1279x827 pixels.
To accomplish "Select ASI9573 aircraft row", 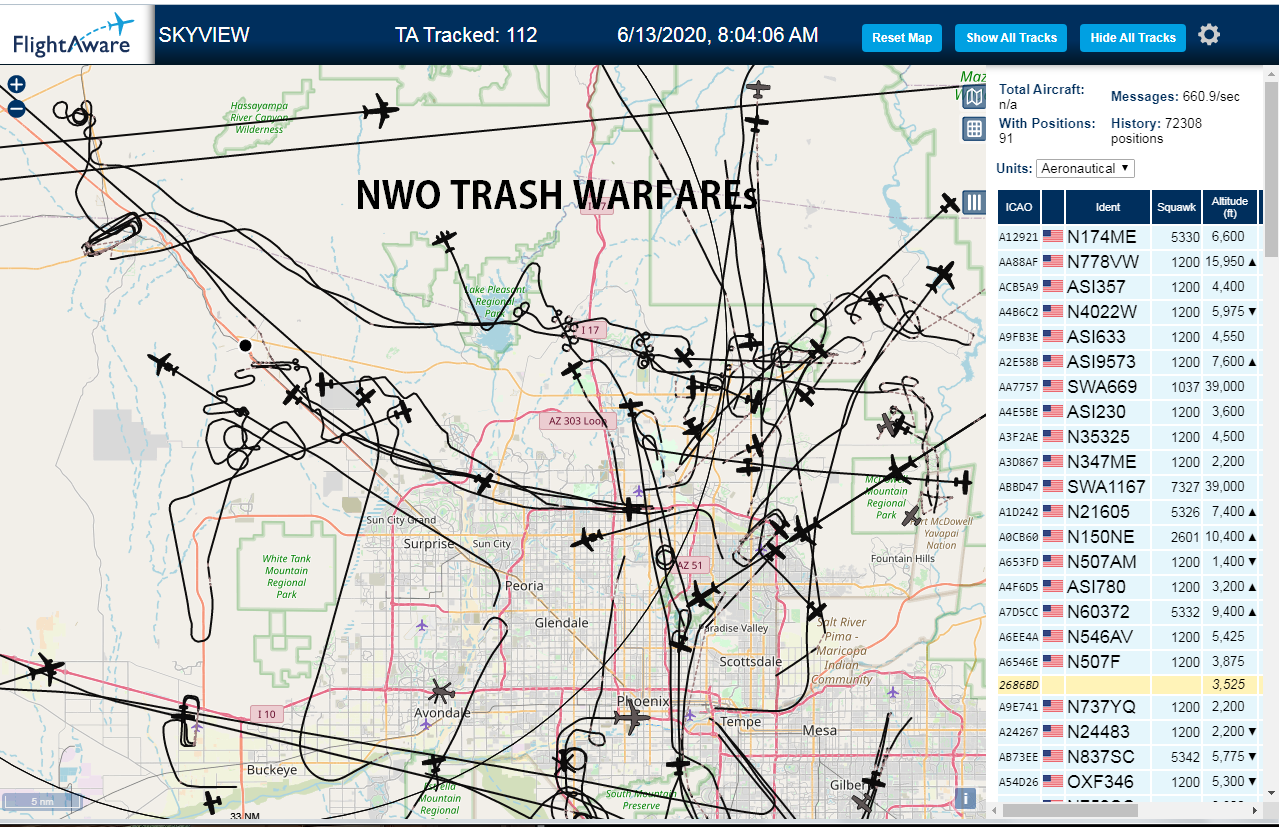I will pyautogui.click(x=1130, y=362).
